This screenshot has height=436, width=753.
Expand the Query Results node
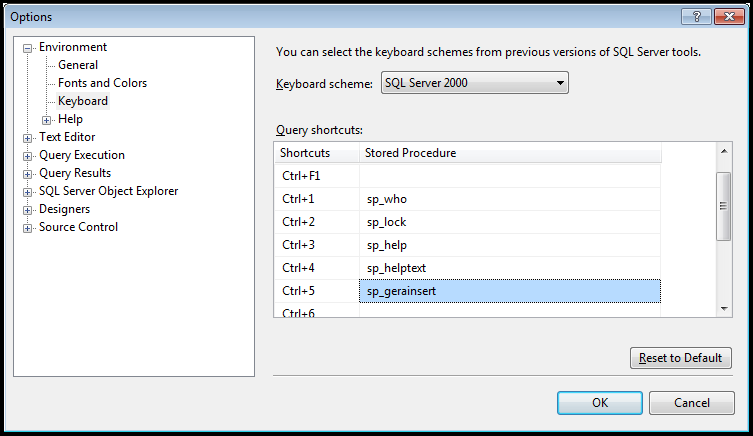click(28, 174)
